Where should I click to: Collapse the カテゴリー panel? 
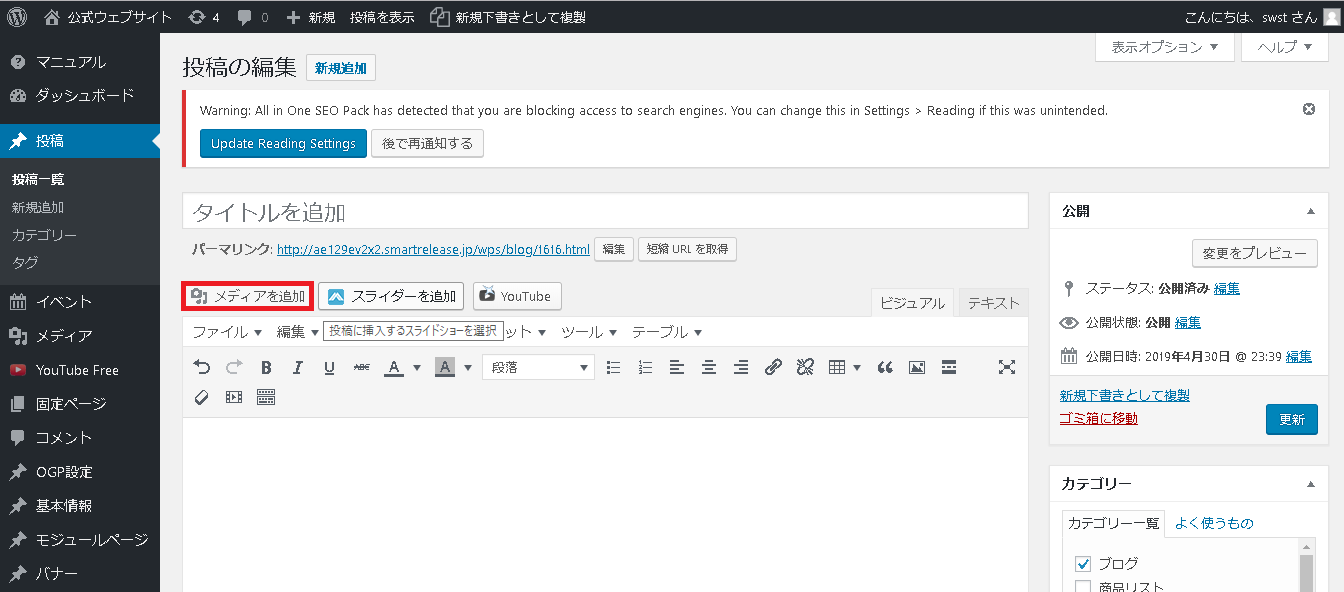click(1310, 483)
